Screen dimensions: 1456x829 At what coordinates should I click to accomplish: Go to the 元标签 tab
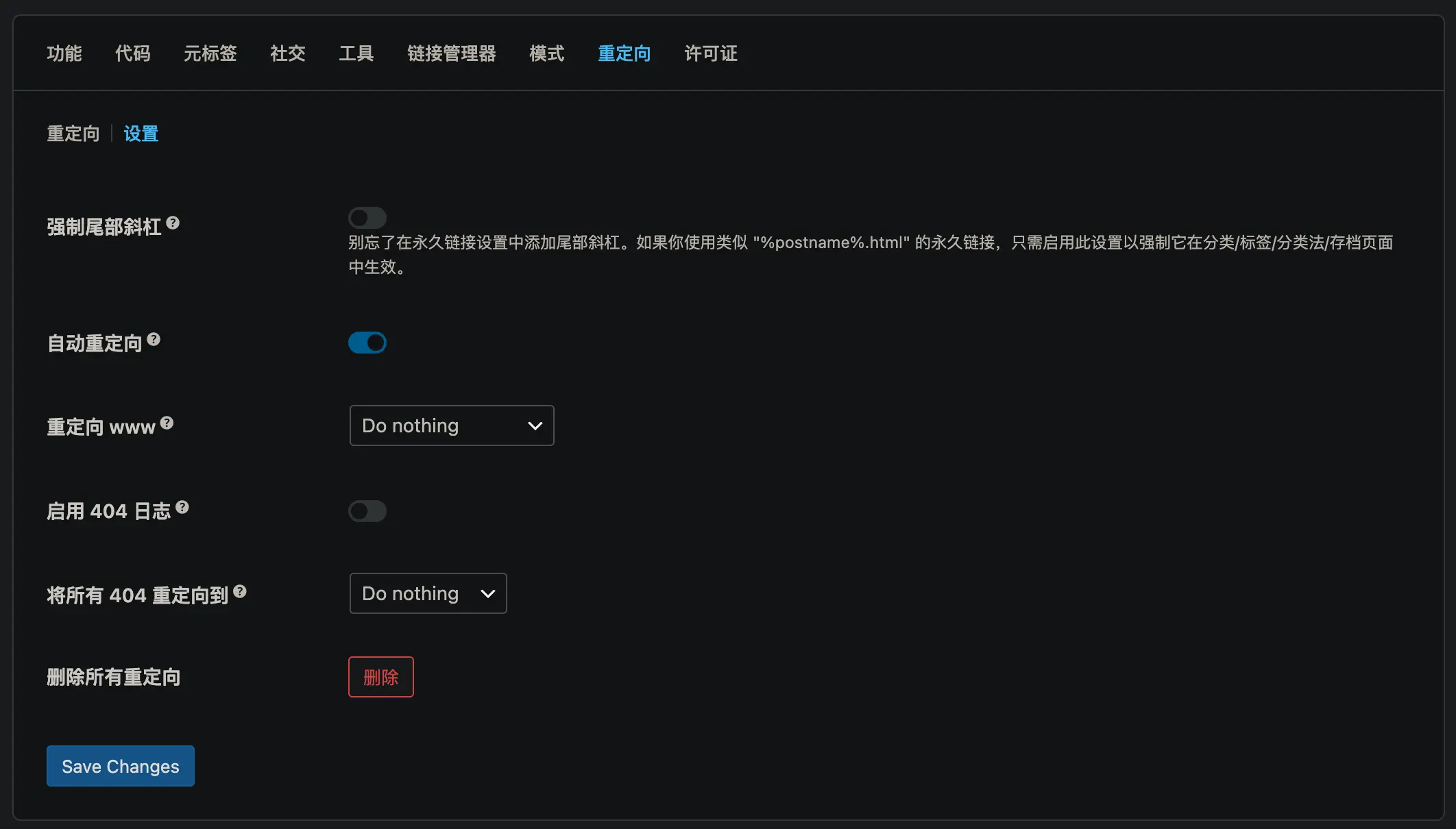click(210, 53)
